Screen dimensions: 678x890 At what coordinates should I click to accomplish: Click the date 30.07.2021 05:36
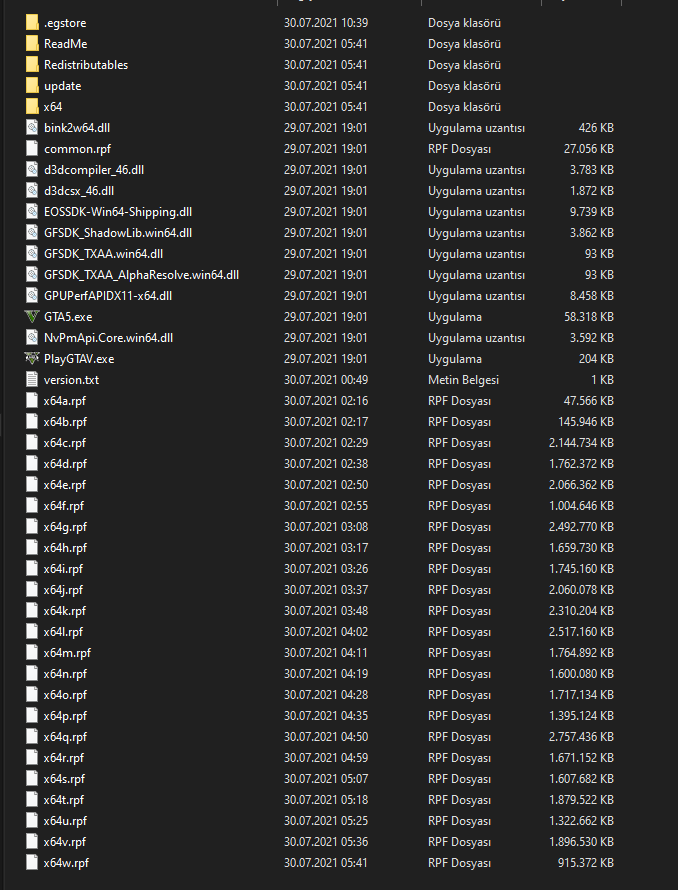(326, 842)
